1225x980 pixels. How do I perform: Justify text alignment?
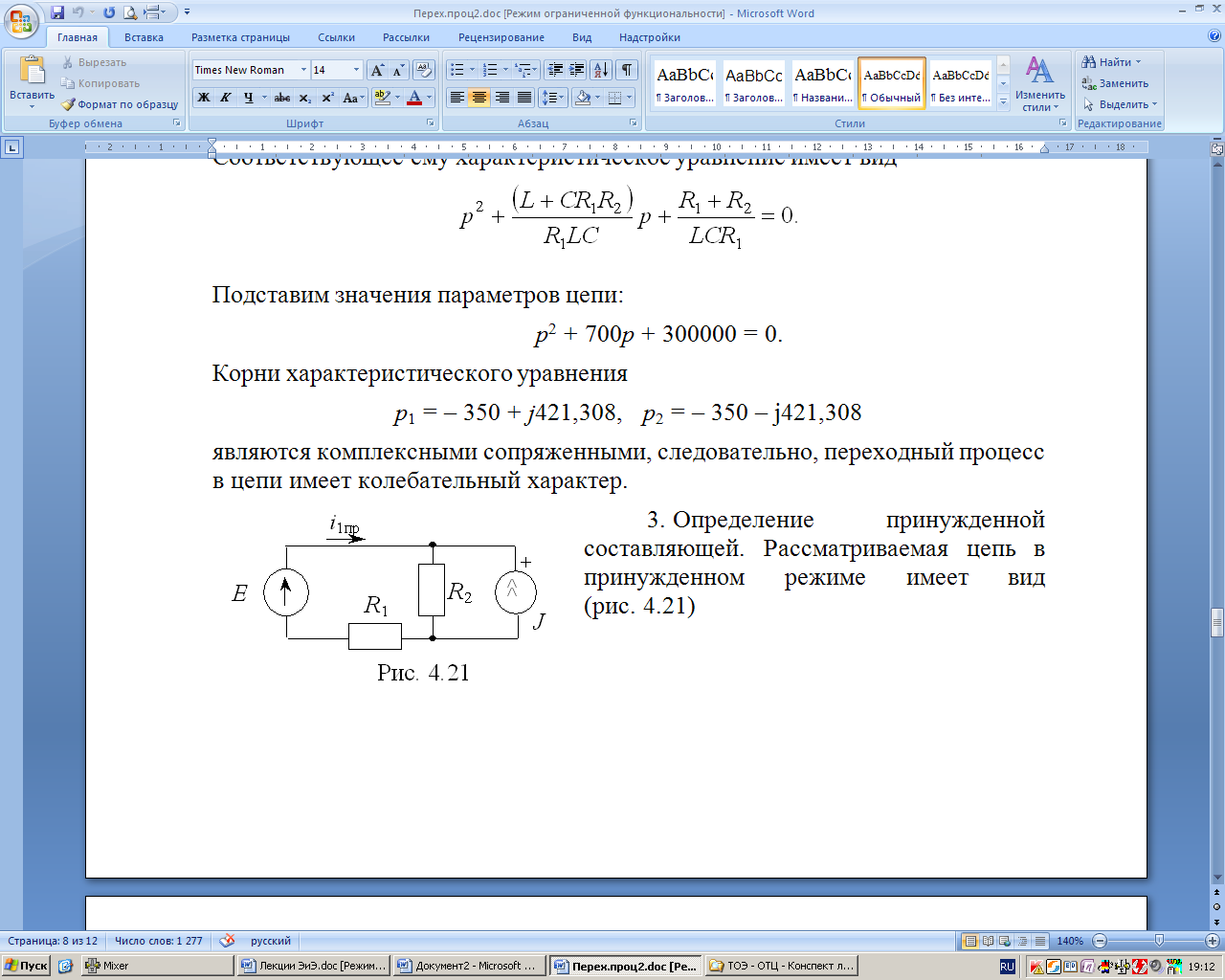[524, 98]
